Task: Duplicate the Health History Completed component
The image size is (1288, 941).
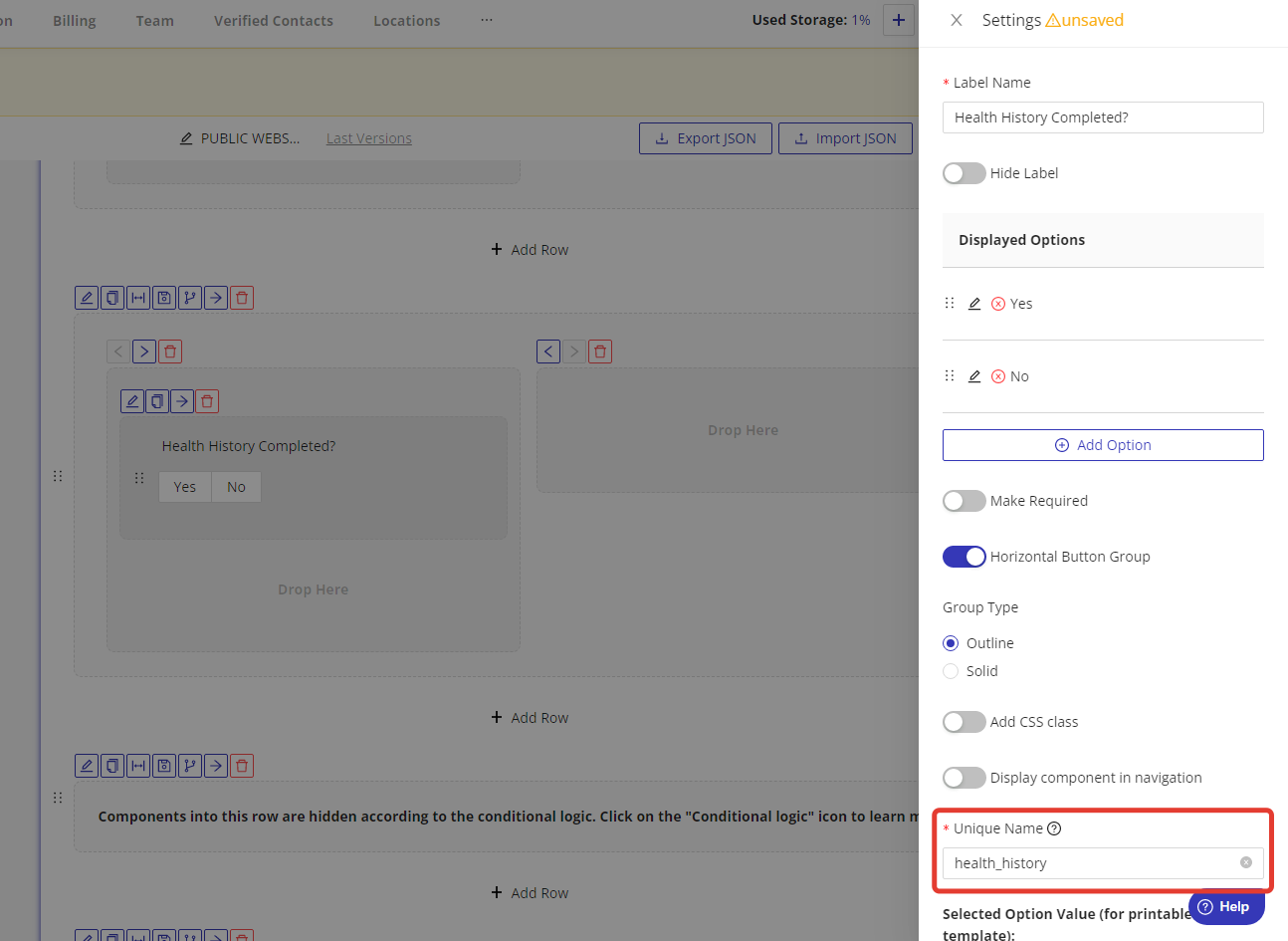Action: [x=157, y=401]
